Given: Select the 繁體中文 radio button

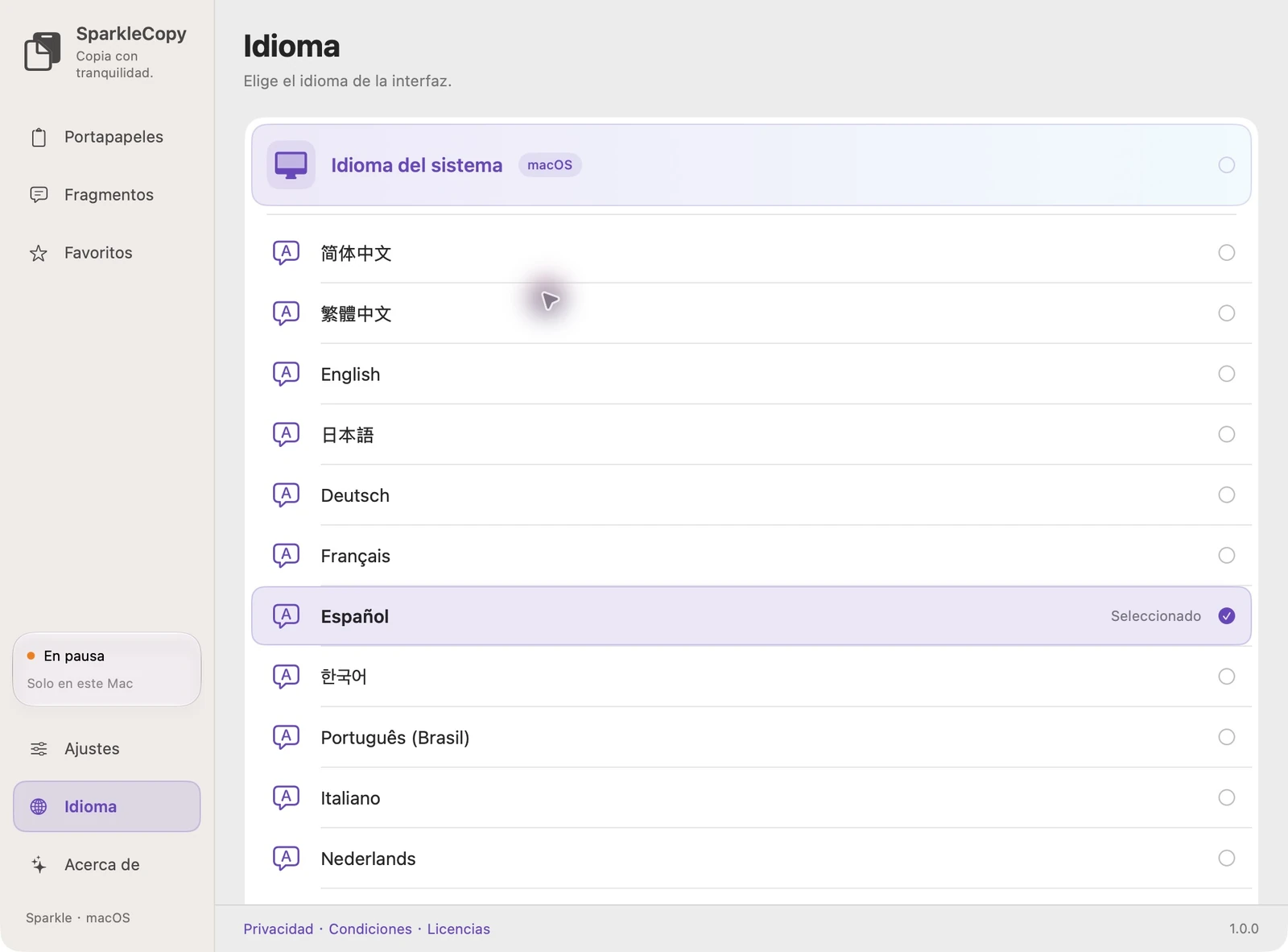Looking at the screenshot, I should point(1227,313).
